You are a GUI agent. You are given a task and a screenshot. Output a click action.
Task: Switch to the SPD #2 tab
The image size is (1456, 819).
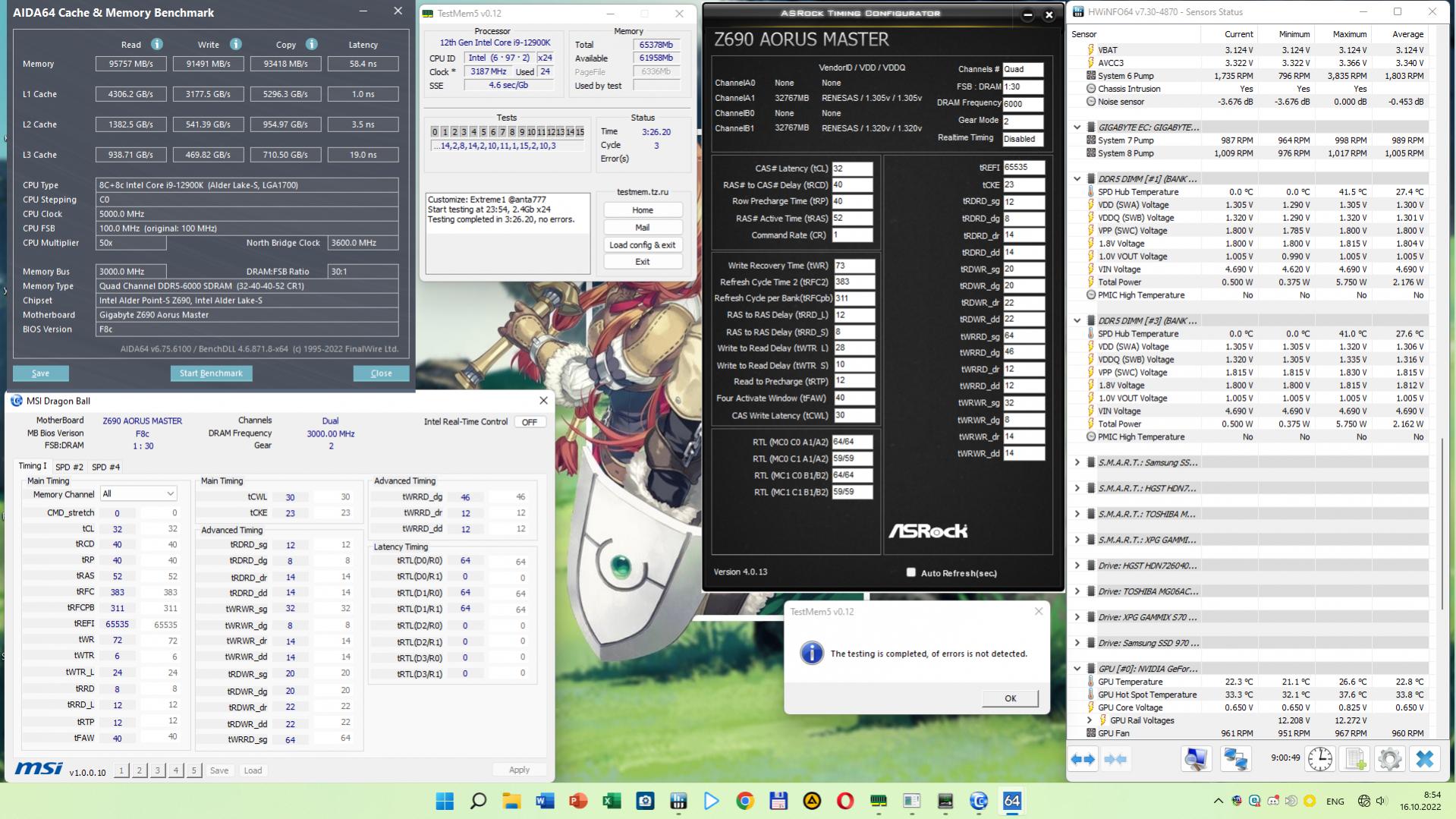[69, 467]
